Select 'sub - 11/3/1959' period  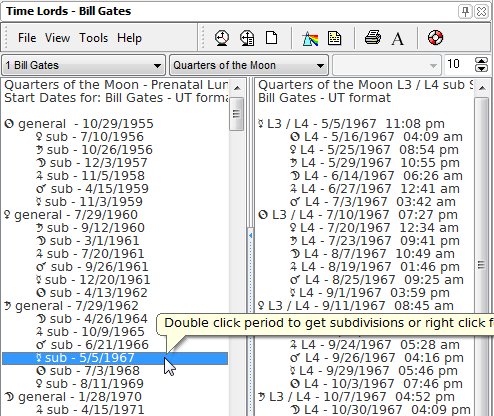tap(89, 202)
